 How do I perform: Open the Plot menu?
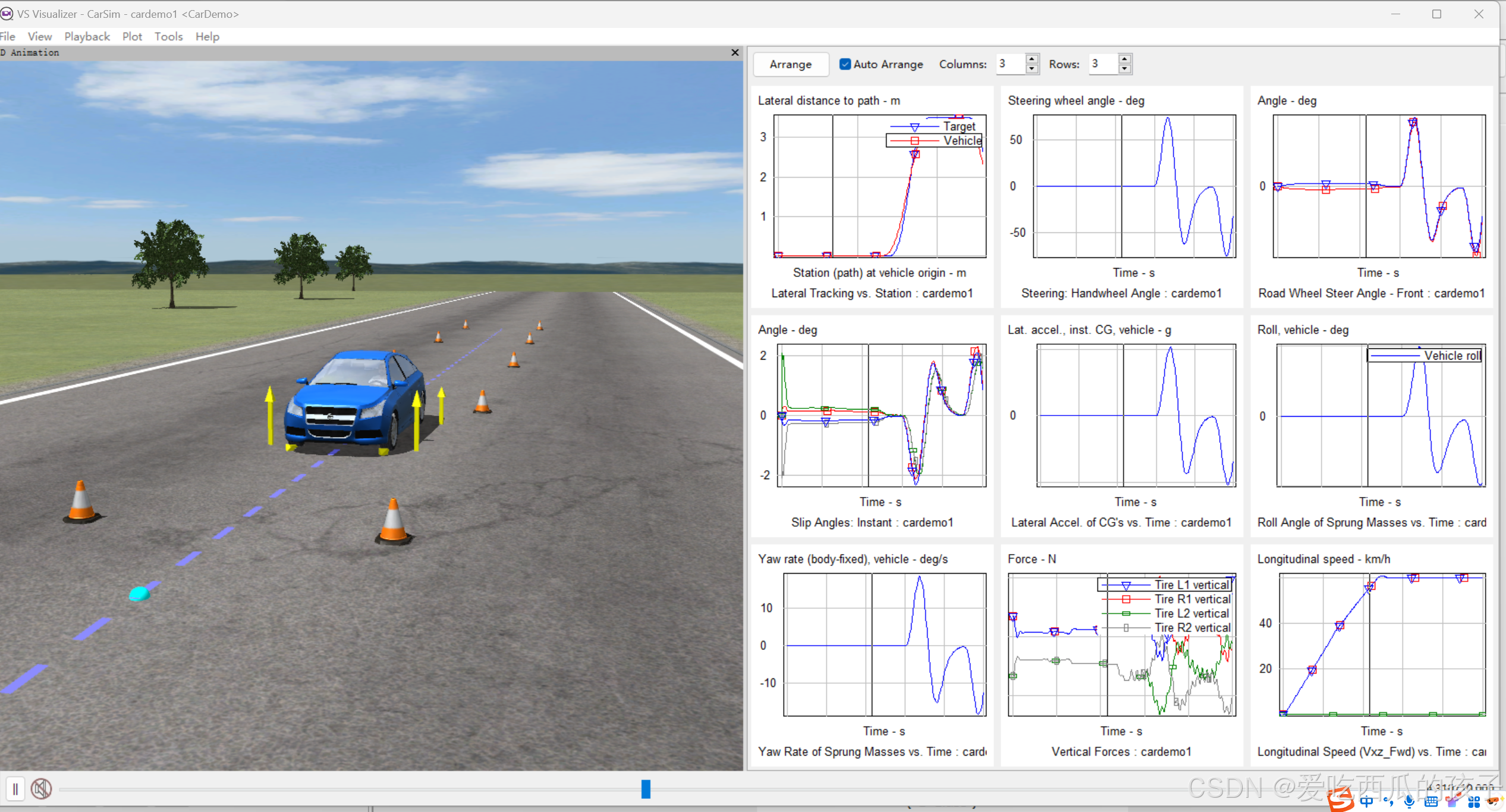(132, 37)
